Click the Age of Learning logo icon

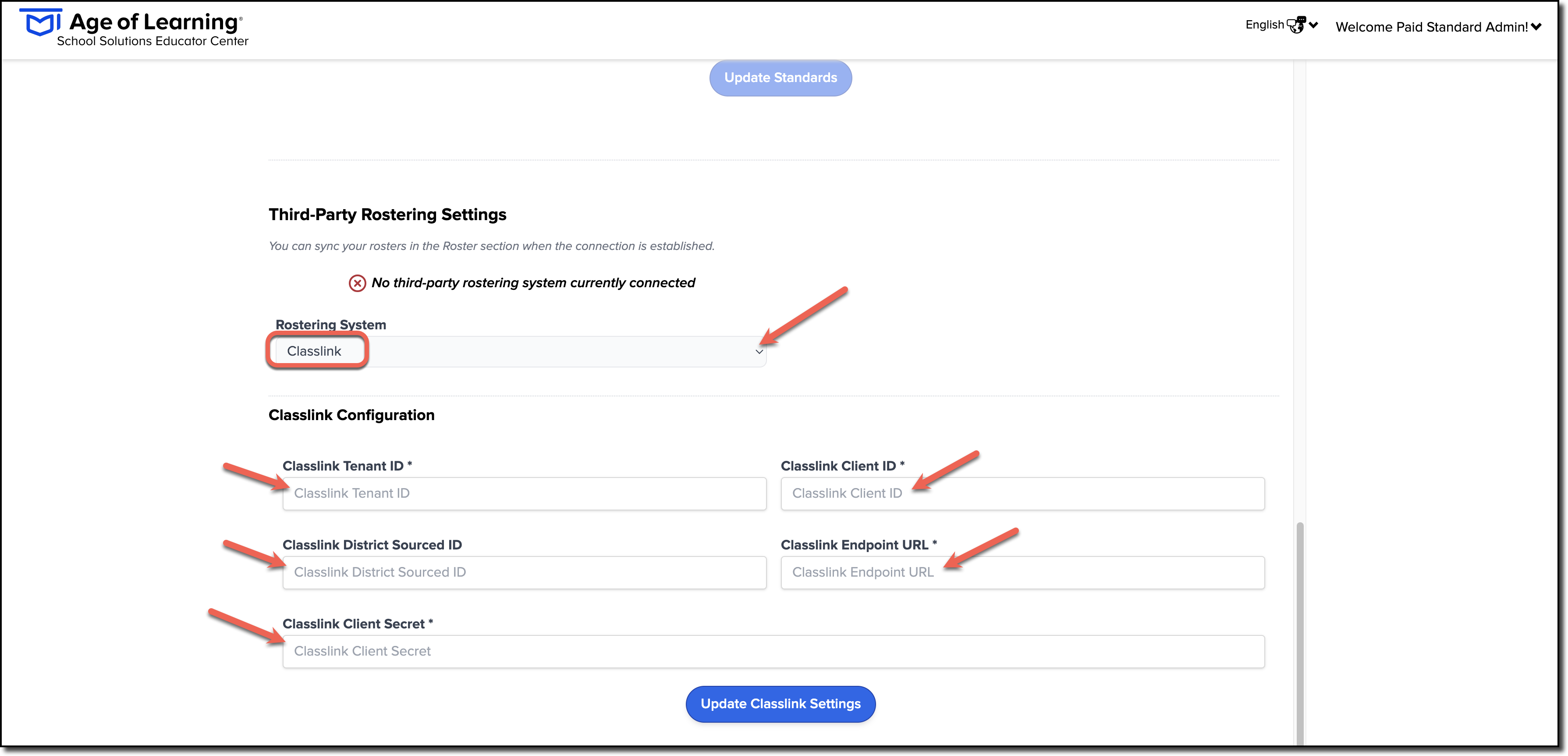40,22
